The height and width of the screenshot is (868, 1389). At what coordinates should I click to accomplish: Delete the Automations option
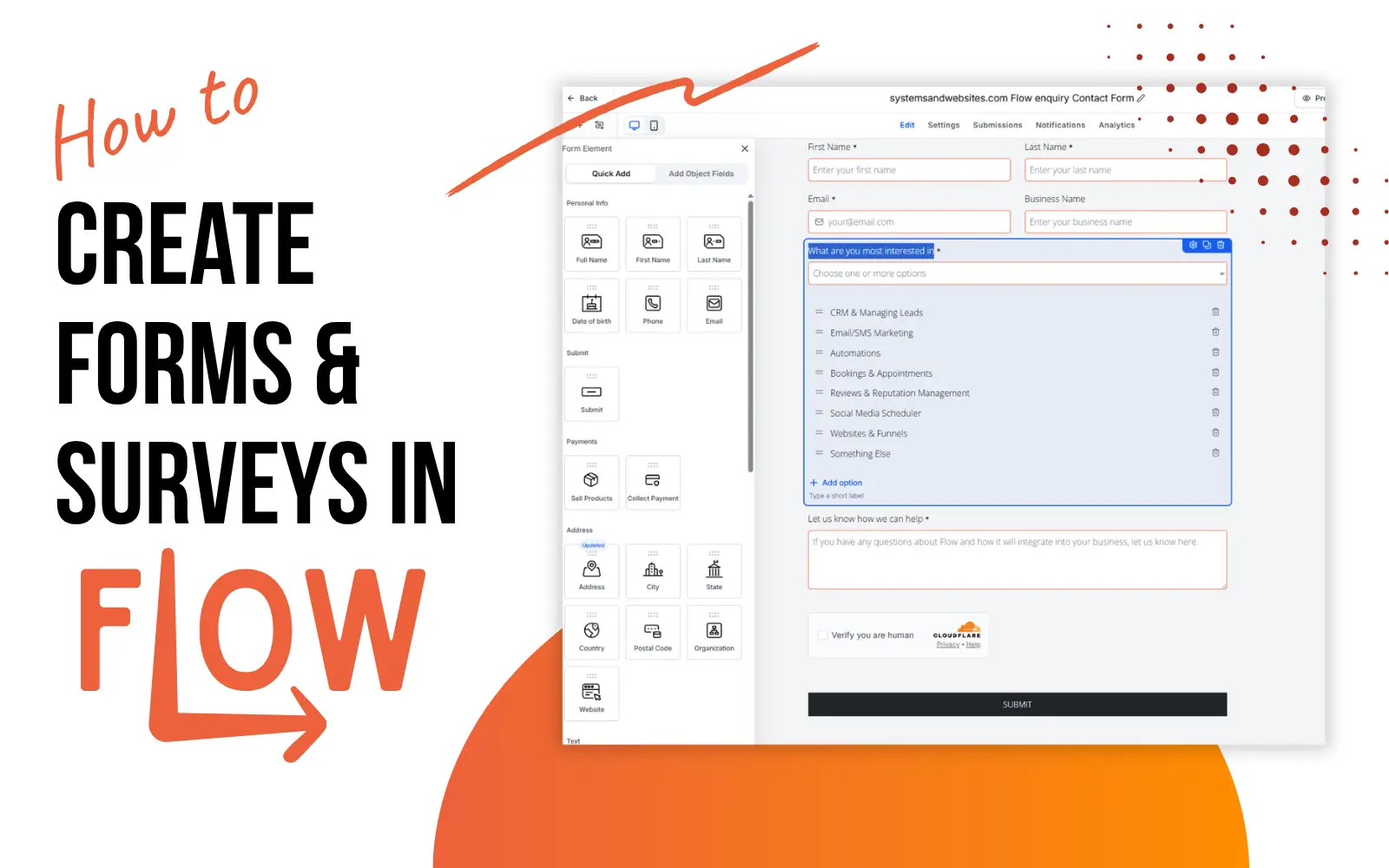click(x=1215, y=352)
